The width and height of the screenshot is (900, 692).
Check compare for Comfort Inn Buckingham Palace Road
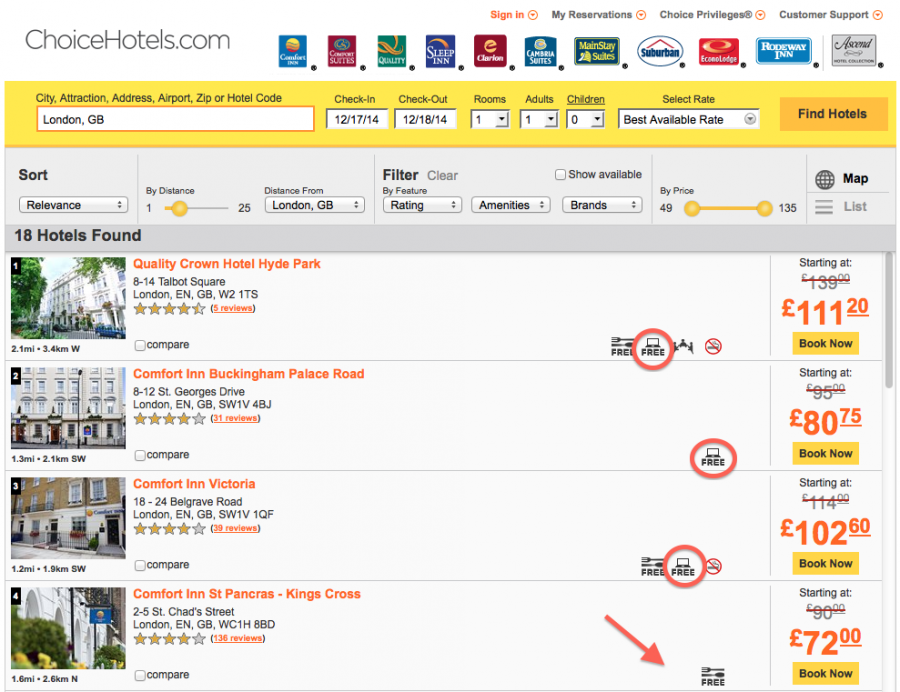tap(139, 456)
